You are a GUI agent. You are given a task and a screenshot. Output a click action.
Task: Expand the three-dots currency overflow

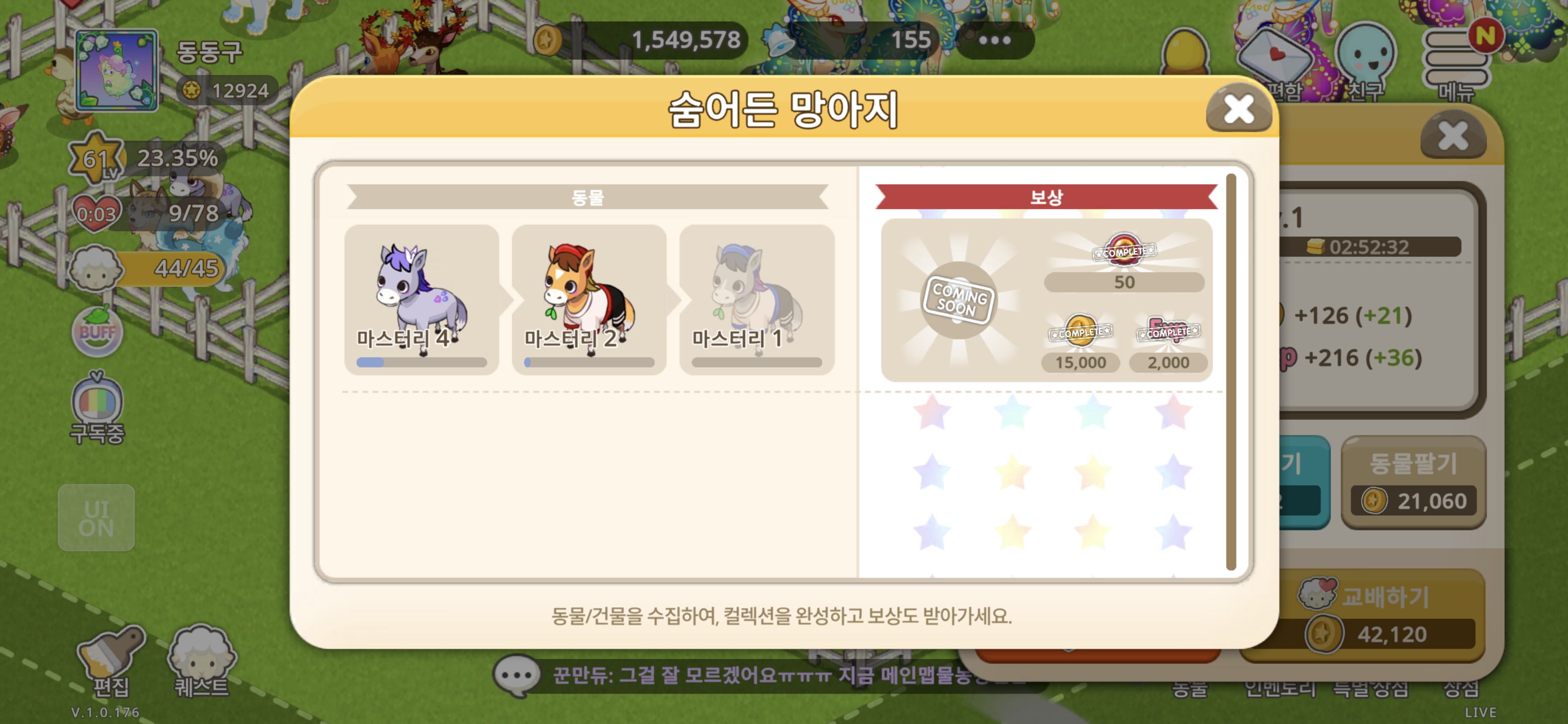click(x=995, y=40)
